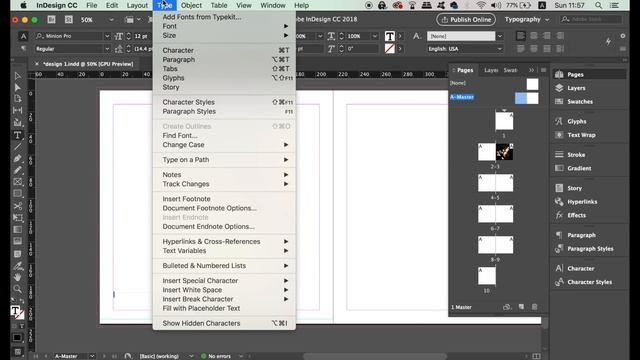Switch to the Layers panel tab
640x360 pixels.
click(491, 70)
